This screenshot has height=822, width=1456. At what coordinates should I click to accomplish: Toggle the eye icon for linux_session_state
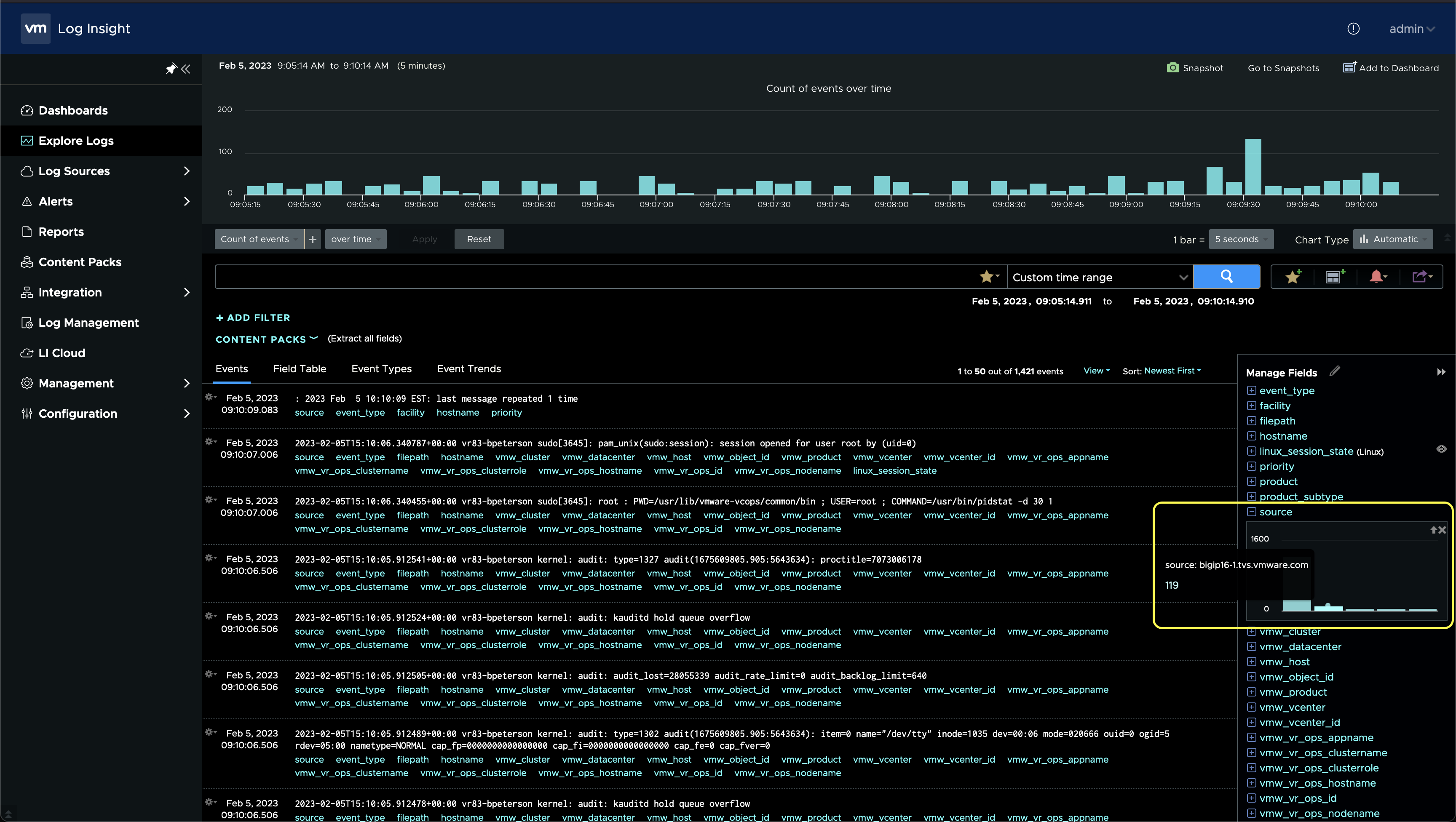[1441, 449]
